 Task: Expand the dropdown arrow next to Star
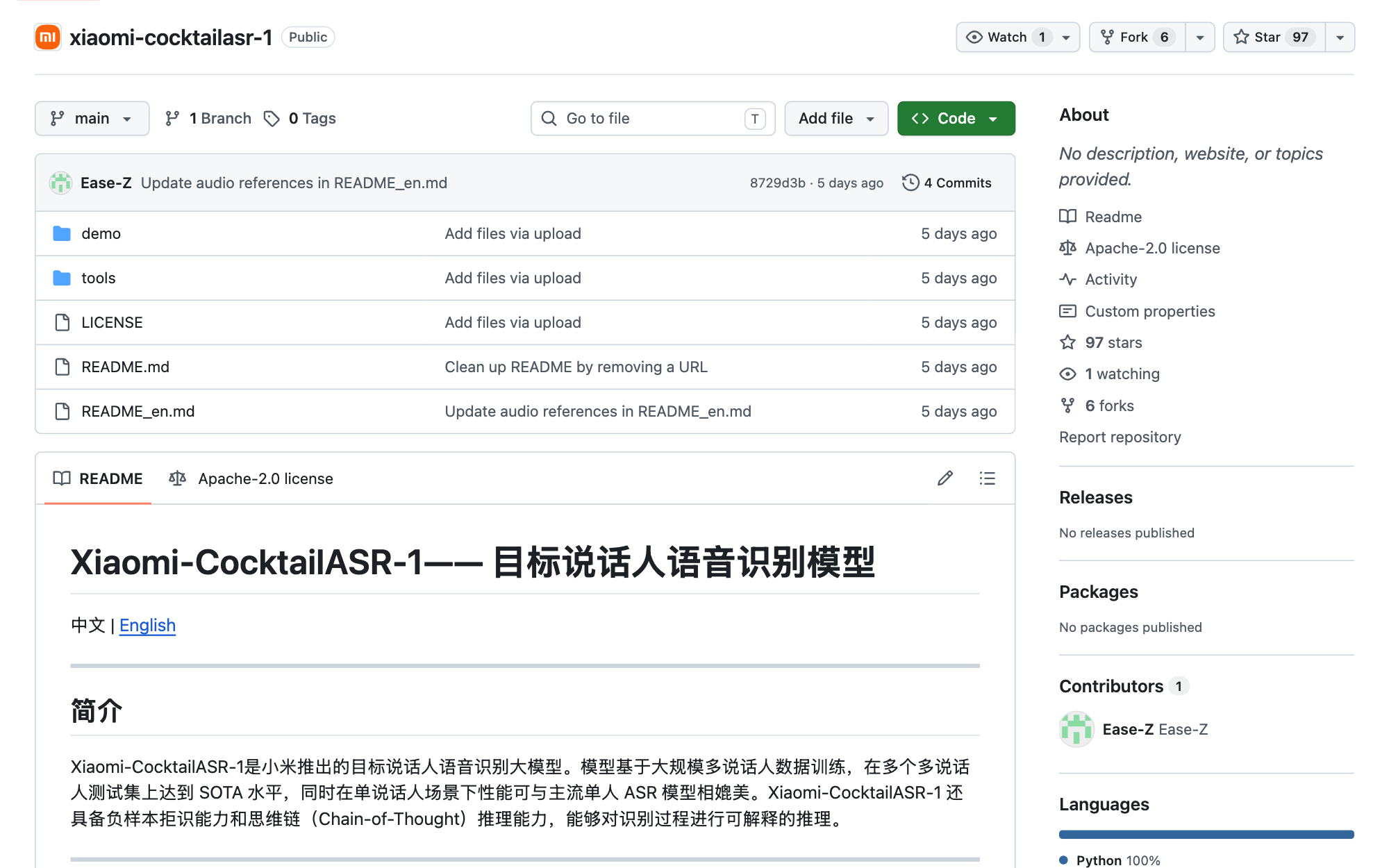1340,37
